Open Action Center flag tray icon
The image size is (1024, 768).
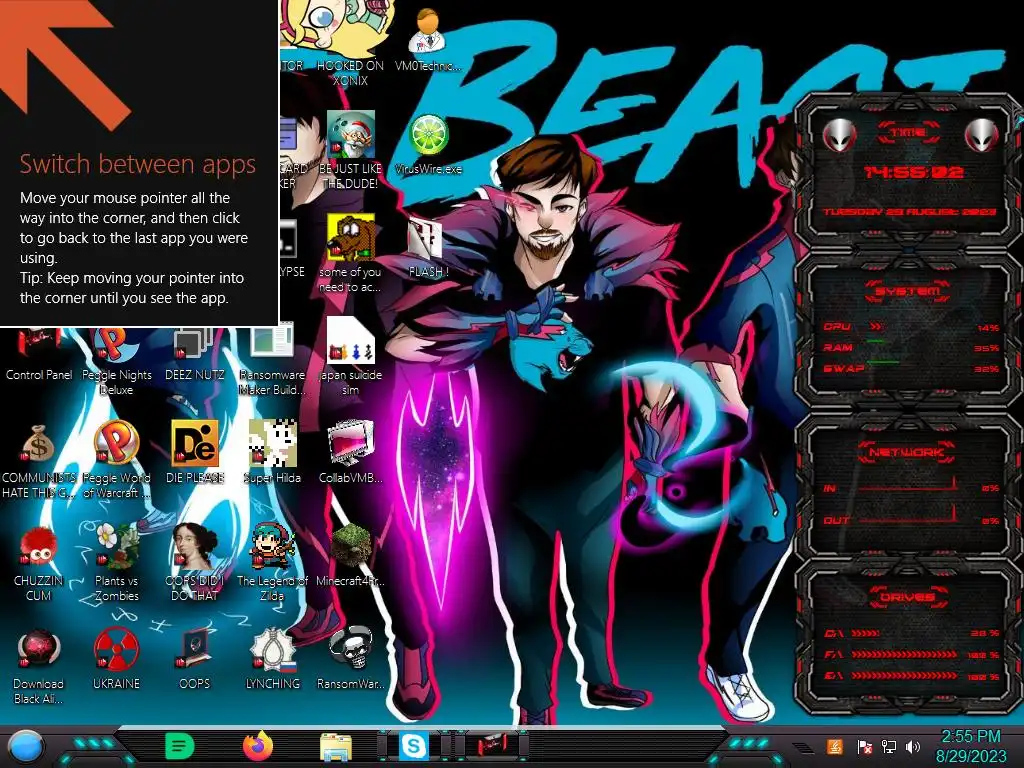[x=864, y=746]
